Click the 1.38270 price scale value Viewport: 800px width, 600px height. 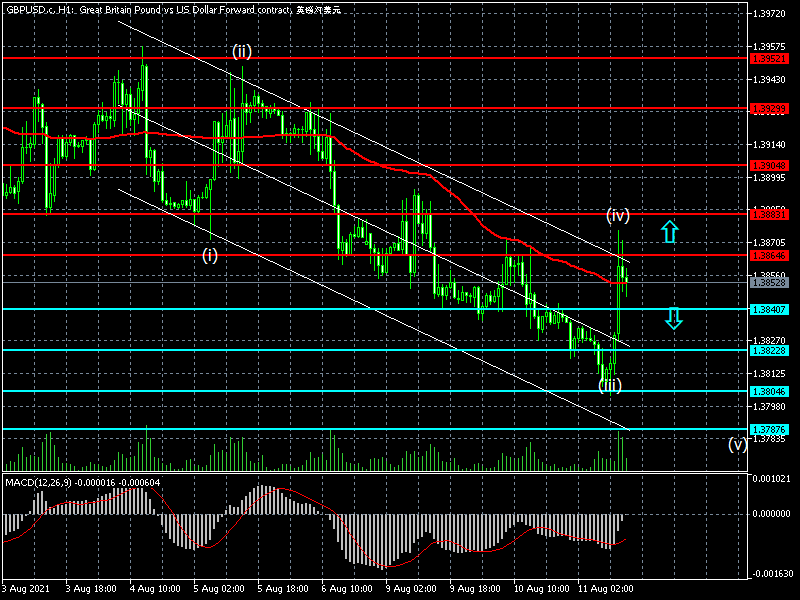[x=769, y=340]
